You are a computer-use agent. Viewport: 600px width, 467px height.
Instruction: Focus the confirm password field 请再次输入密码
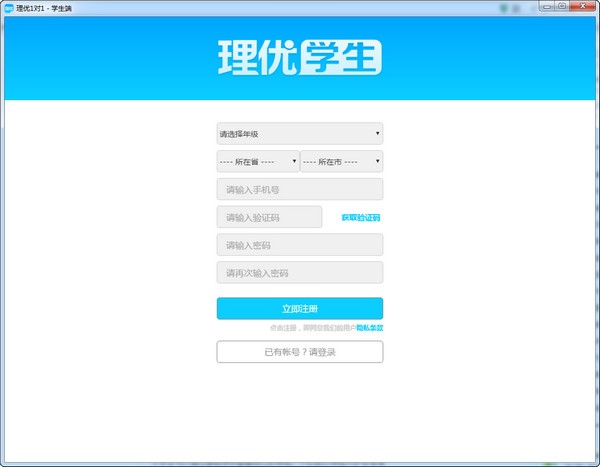coord(300,273)
